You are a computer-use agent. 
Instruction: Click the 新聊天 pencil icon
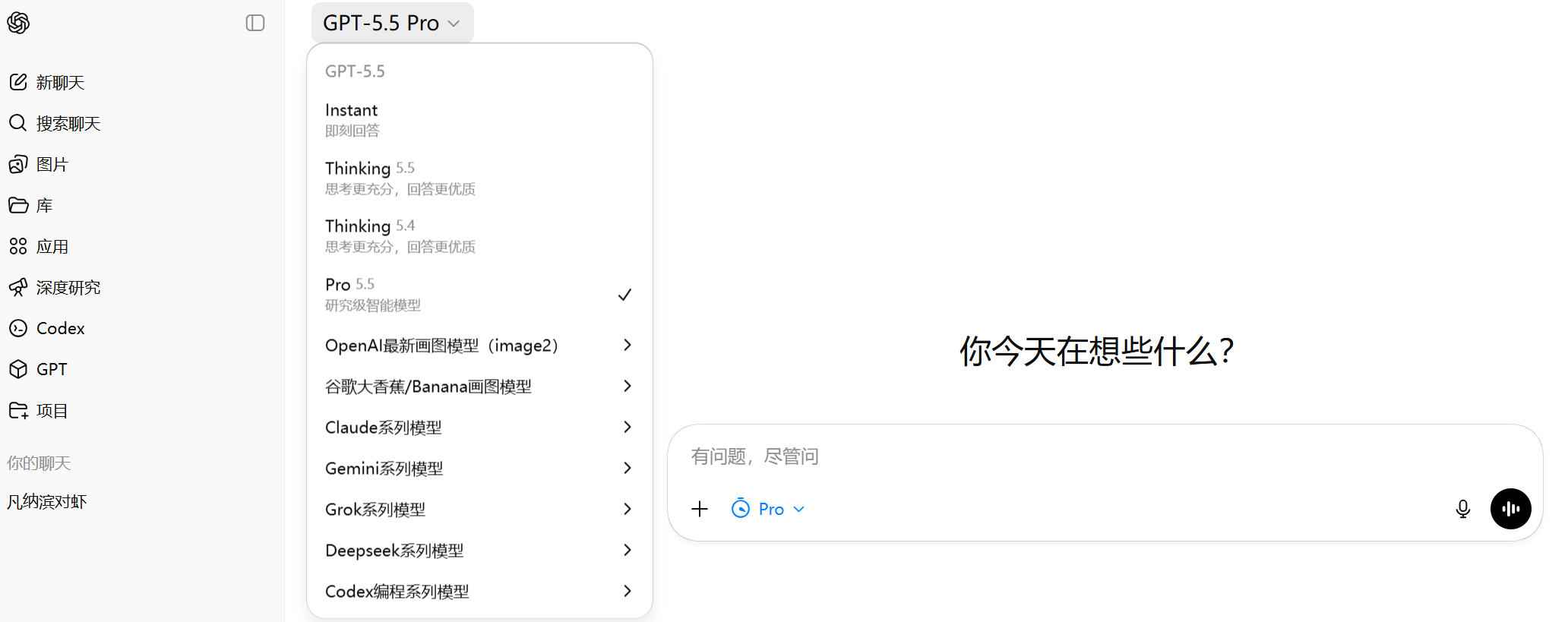tap(18, 82)
